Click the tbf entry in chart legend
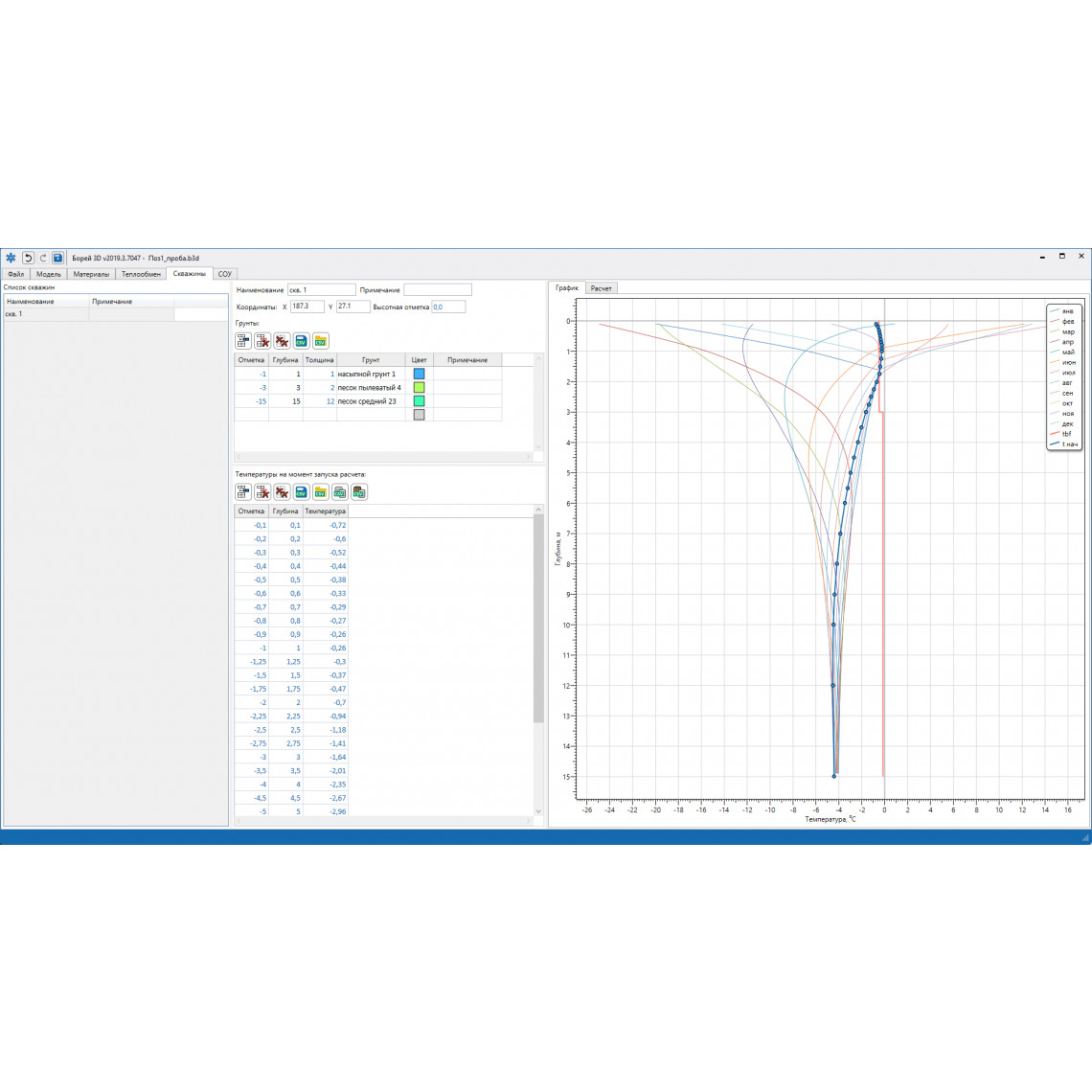1092x1092 pixels. 1063,434
